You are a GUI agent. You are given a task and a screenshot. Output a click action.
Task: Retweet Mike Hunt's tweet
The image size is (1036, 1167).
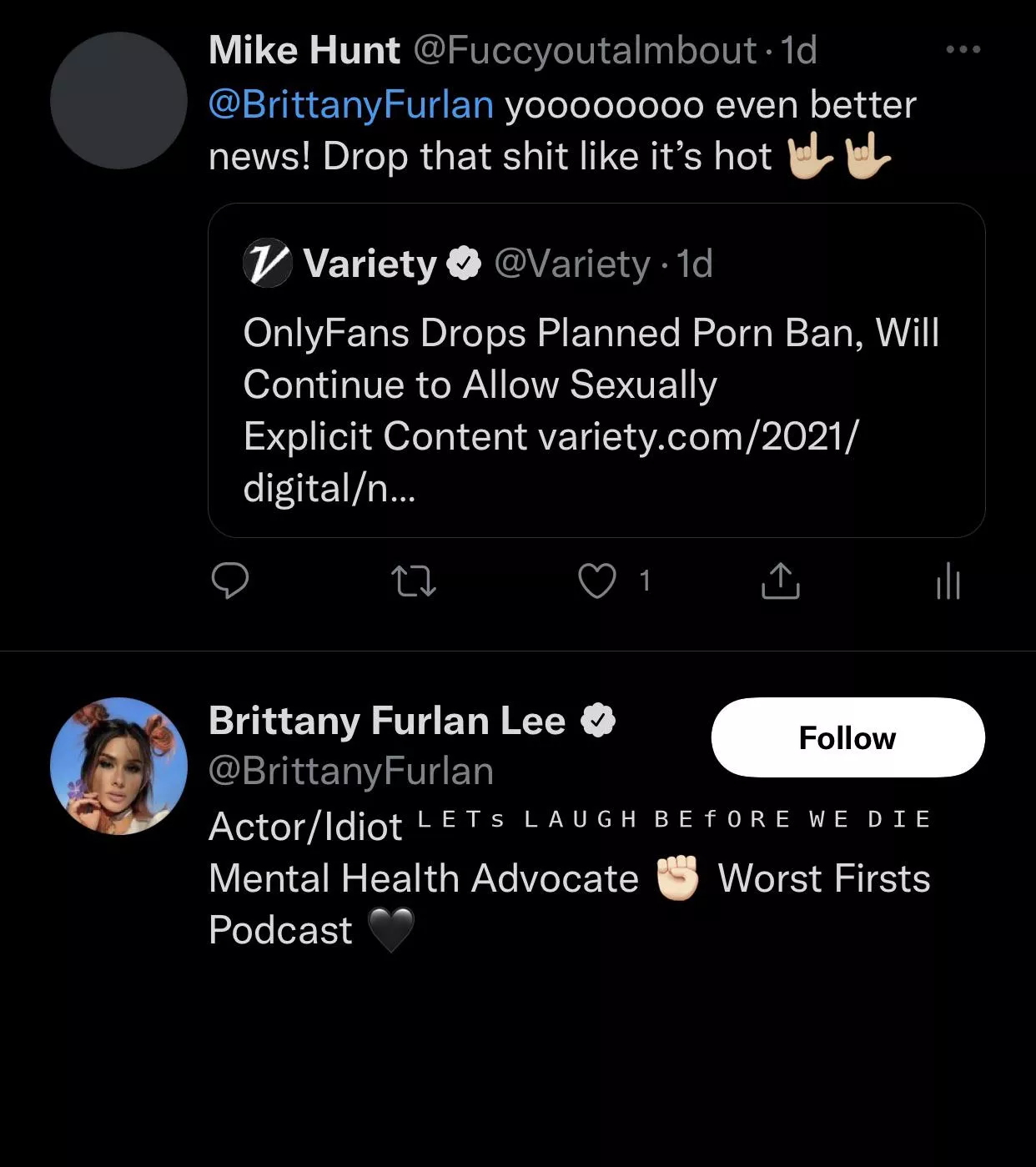(414, 581)
